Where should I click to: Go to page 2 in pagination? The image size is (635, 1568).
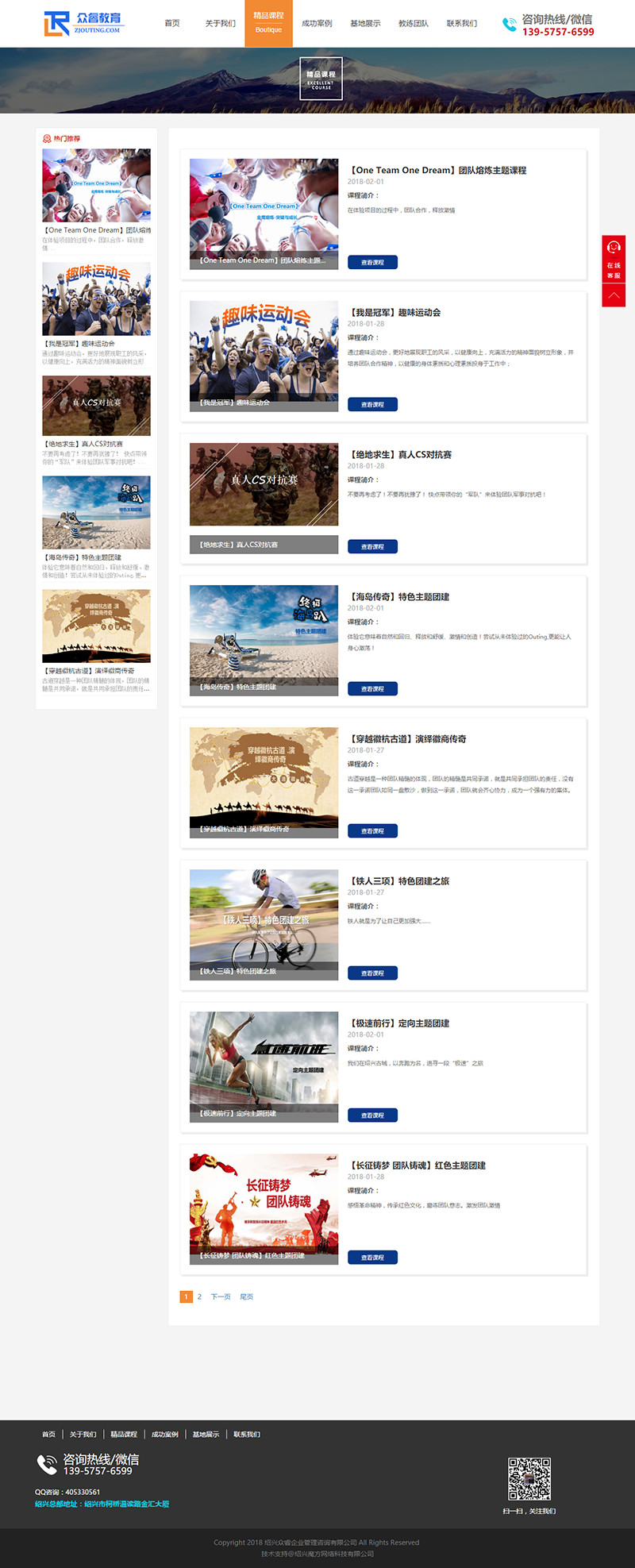coord(199,1296)
